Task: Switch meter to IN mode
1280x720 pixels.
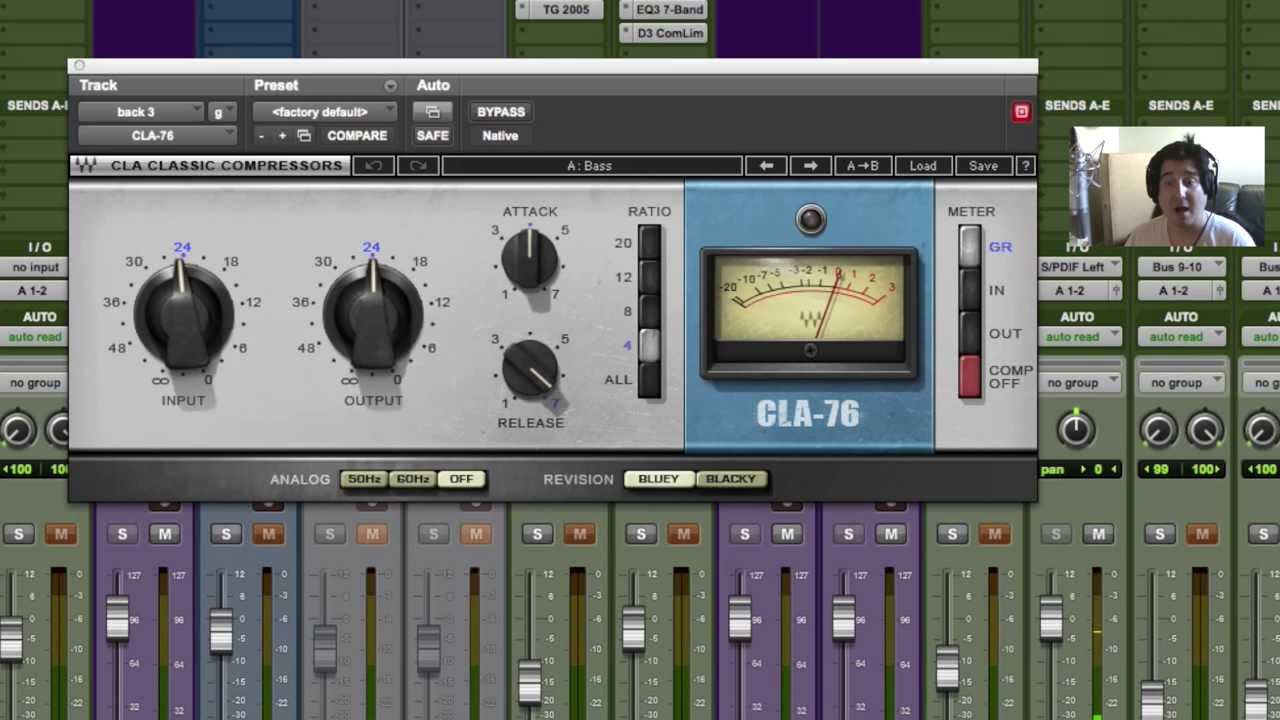Action: 969,290
